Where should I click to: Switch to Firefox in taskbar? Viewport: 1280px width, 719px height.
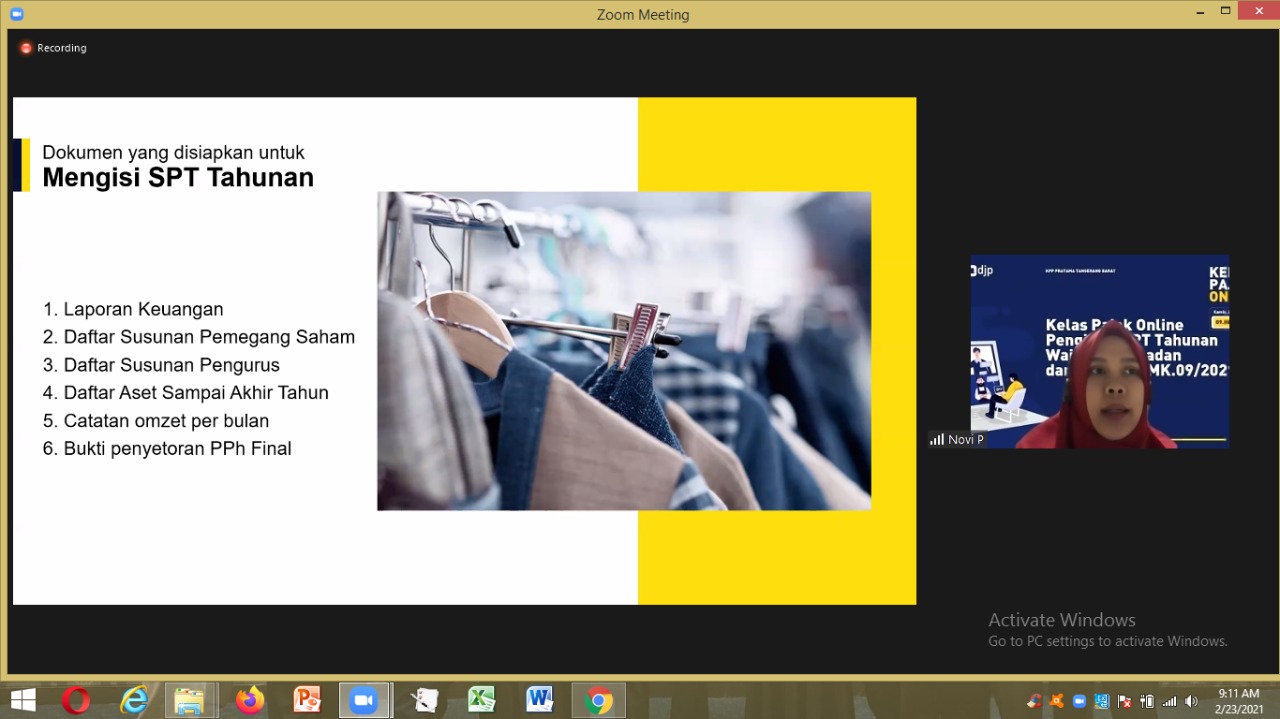point(249,701)
